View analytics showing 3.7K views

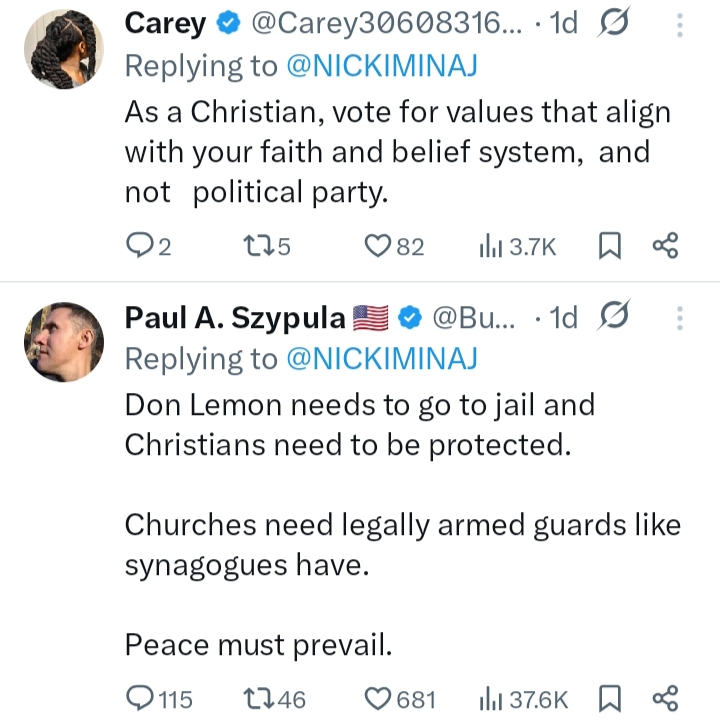(518, 246)
